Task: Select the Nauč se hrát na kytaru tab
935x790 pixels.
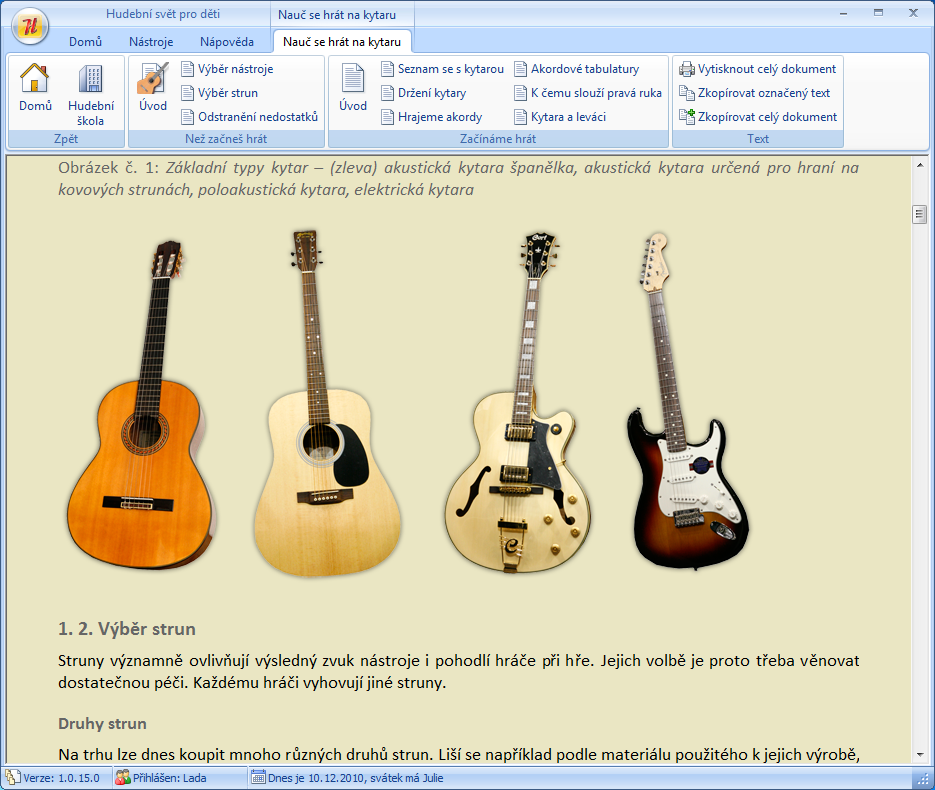Action: coord(342,42)
